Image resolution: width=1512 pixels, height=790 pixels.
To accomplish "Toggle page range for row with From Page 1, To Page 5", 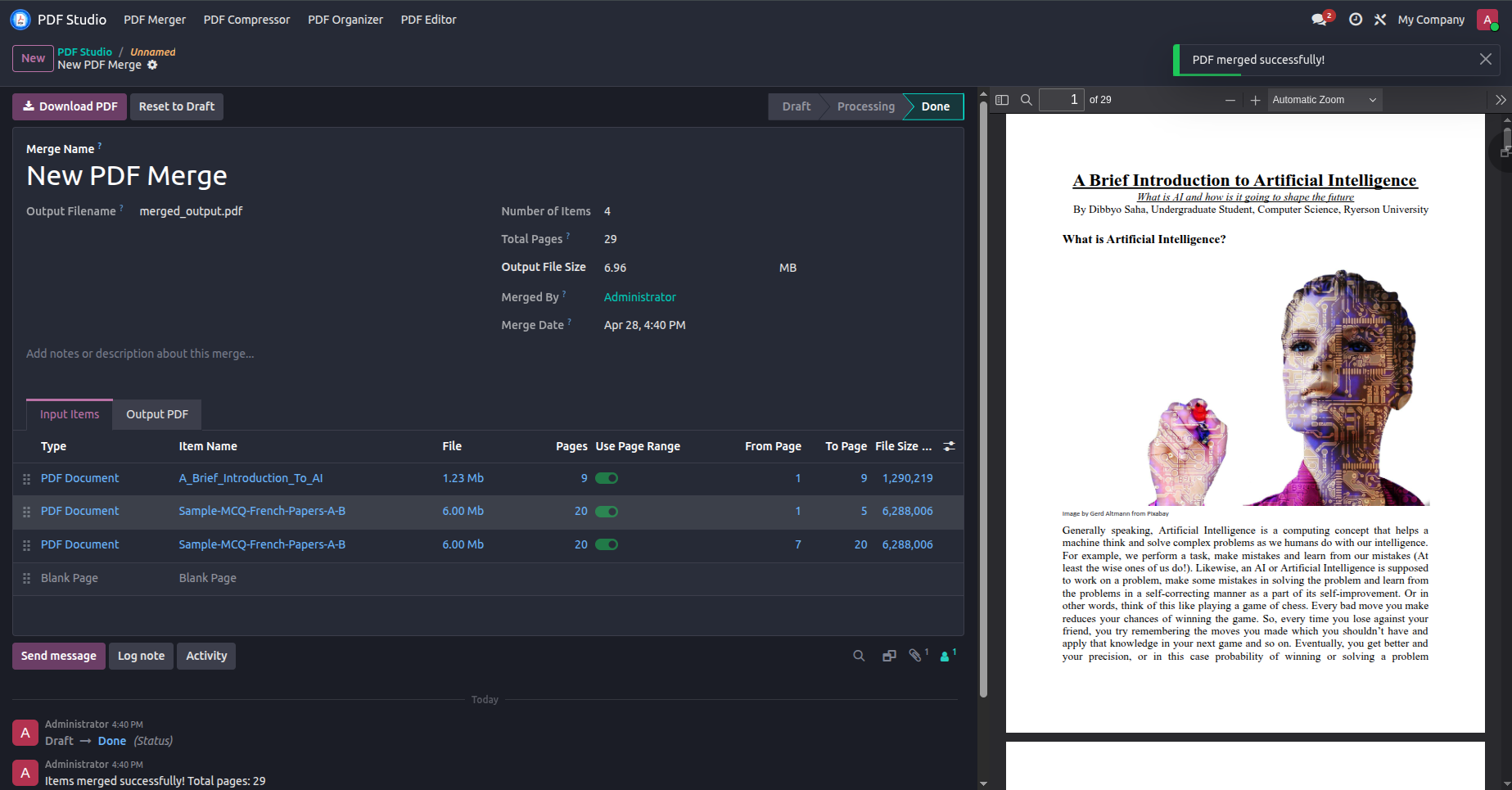I will click(607, 512).
